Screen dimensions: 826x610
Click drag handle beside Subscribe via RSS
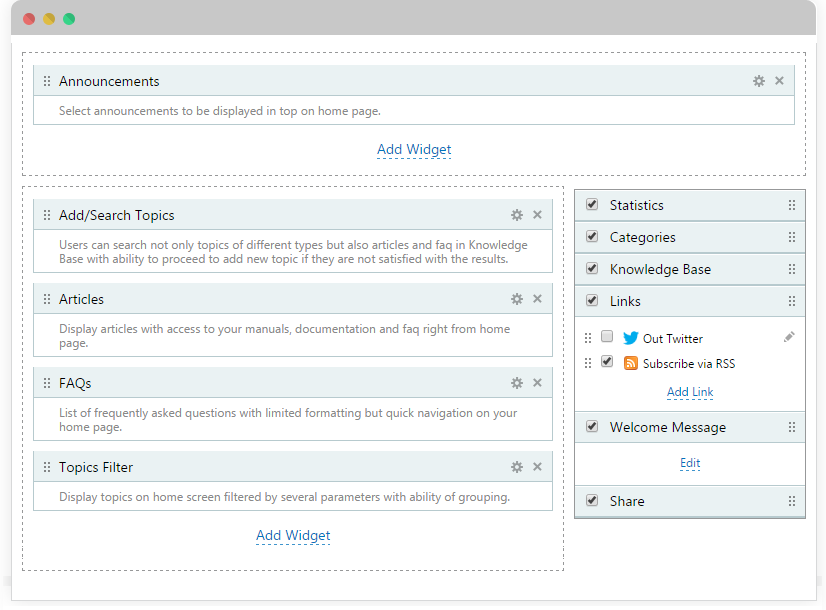[588, 363]
